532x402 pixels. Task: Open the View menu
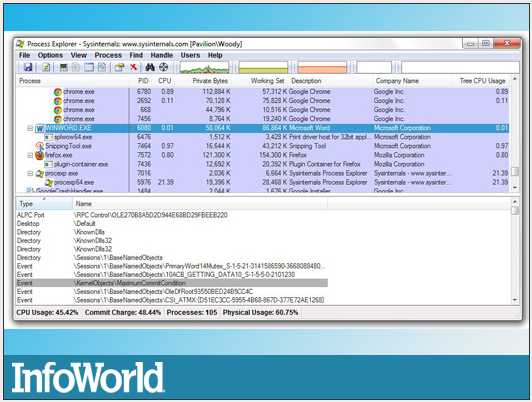(x=79, y=55)
